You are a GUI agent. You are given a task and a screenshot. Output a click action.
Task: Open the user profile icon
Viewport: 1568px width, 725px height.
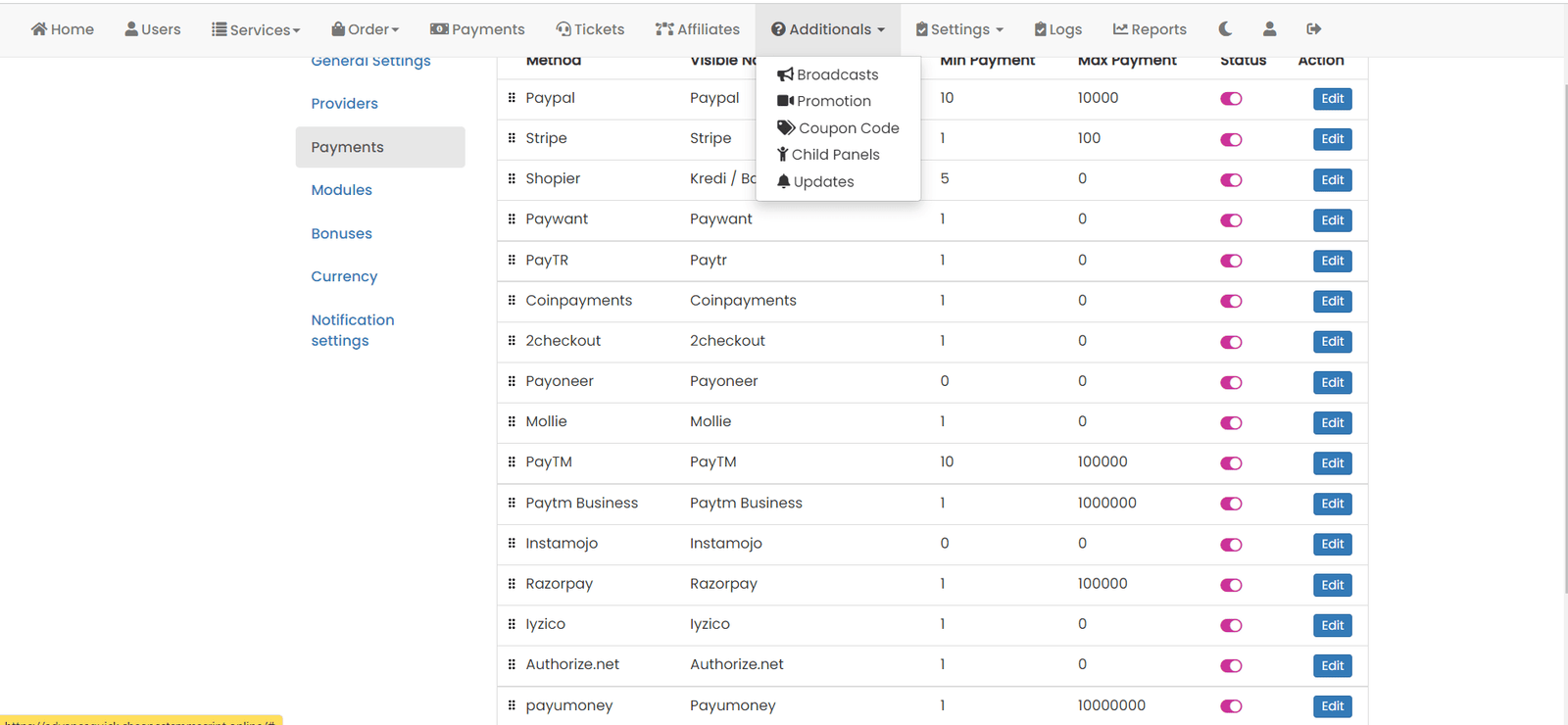point(1269,29)
